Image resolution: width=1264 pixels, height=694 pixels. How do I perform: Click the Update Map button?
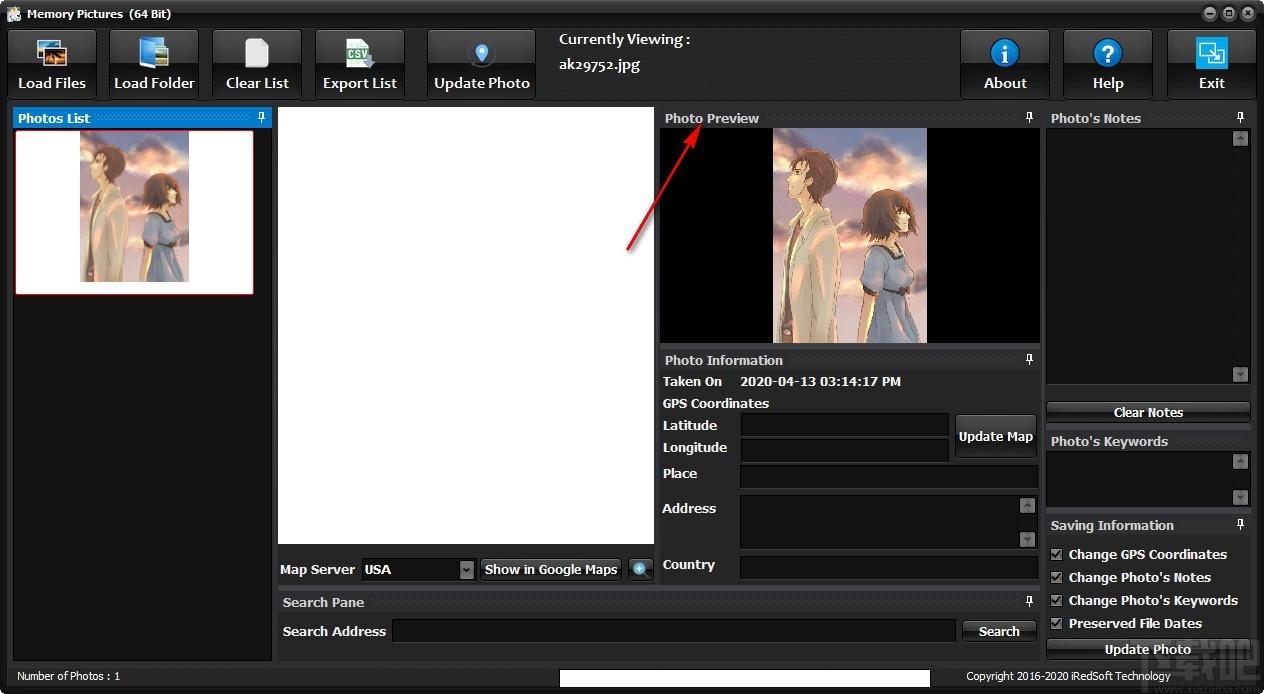(x=995, y=436)
